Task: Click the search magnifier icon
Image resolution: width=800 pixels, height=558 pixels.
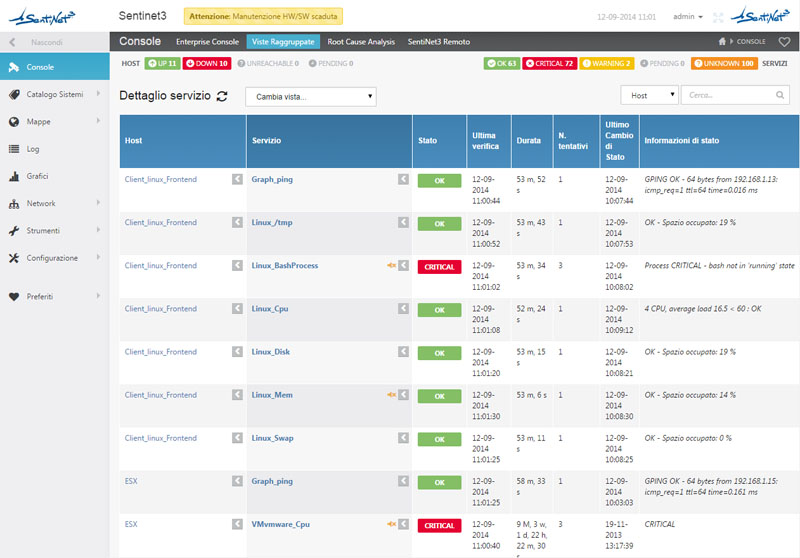Action: pyautogui.click(x=780, y=95)
